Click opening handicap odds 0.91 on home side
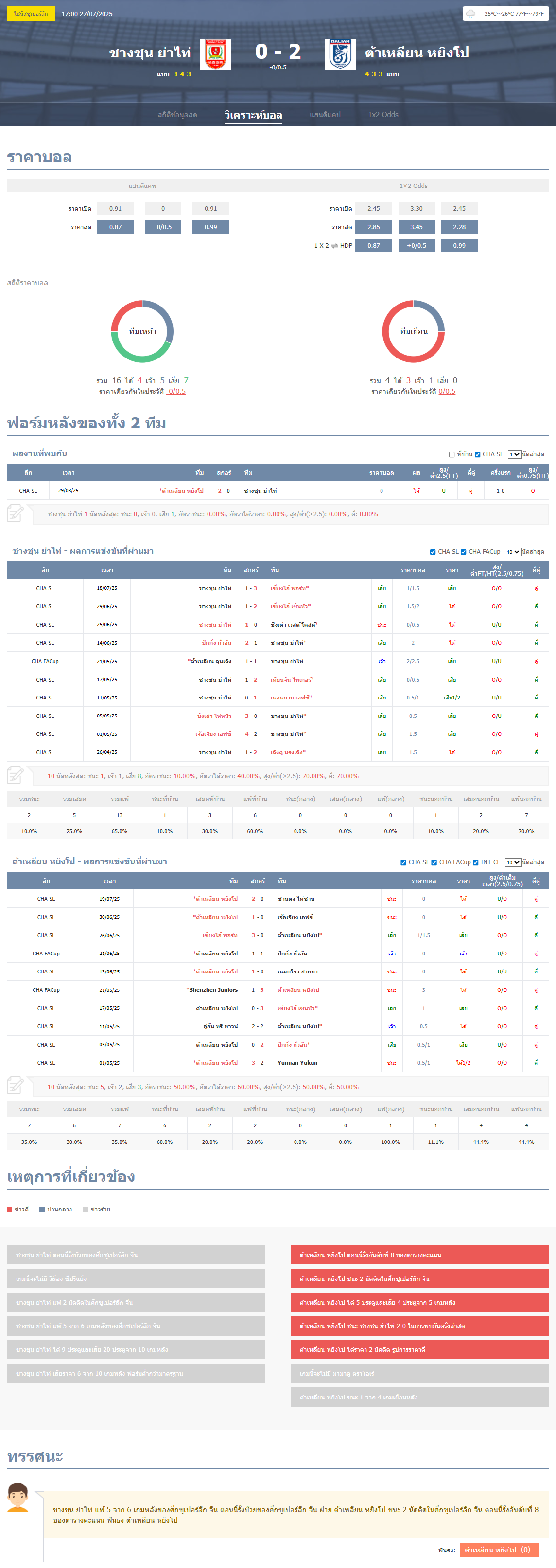Image resolution: width=556 pixels, height=1568 pixels. click(x=115, y=209)
